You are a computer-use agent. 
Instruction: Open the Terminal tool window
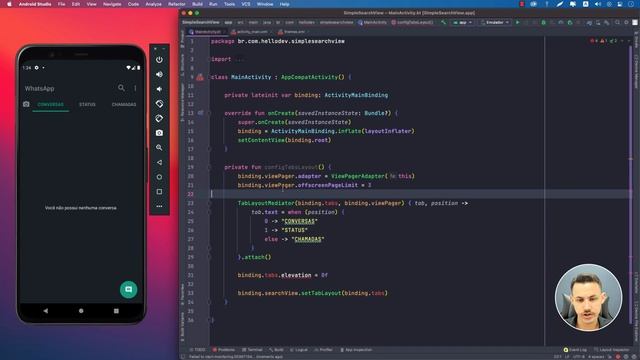pyautogui.click(x=252, y=350)
